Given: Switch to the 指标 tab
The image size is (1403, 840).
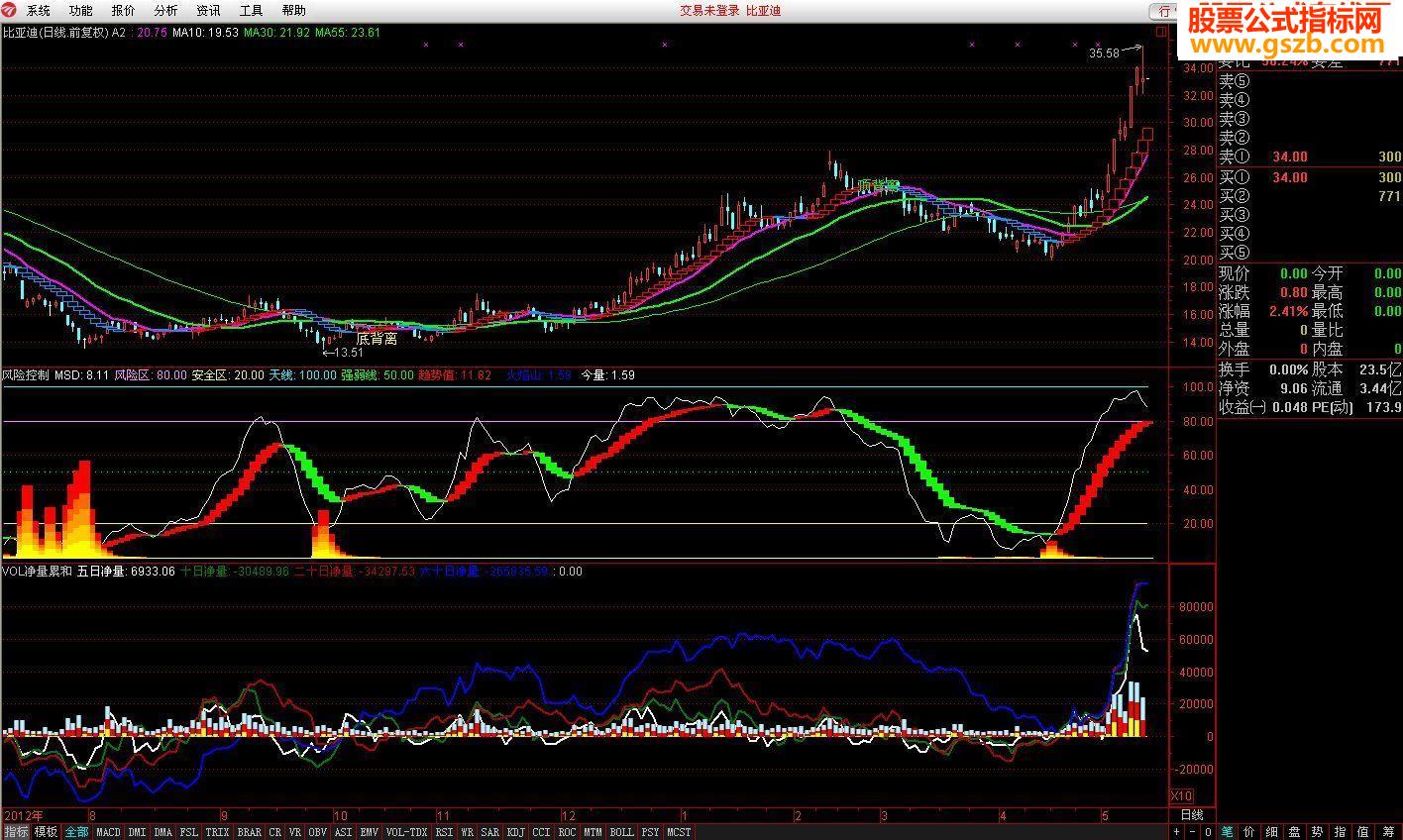Looking at the screenshot, I should [16, 832].
